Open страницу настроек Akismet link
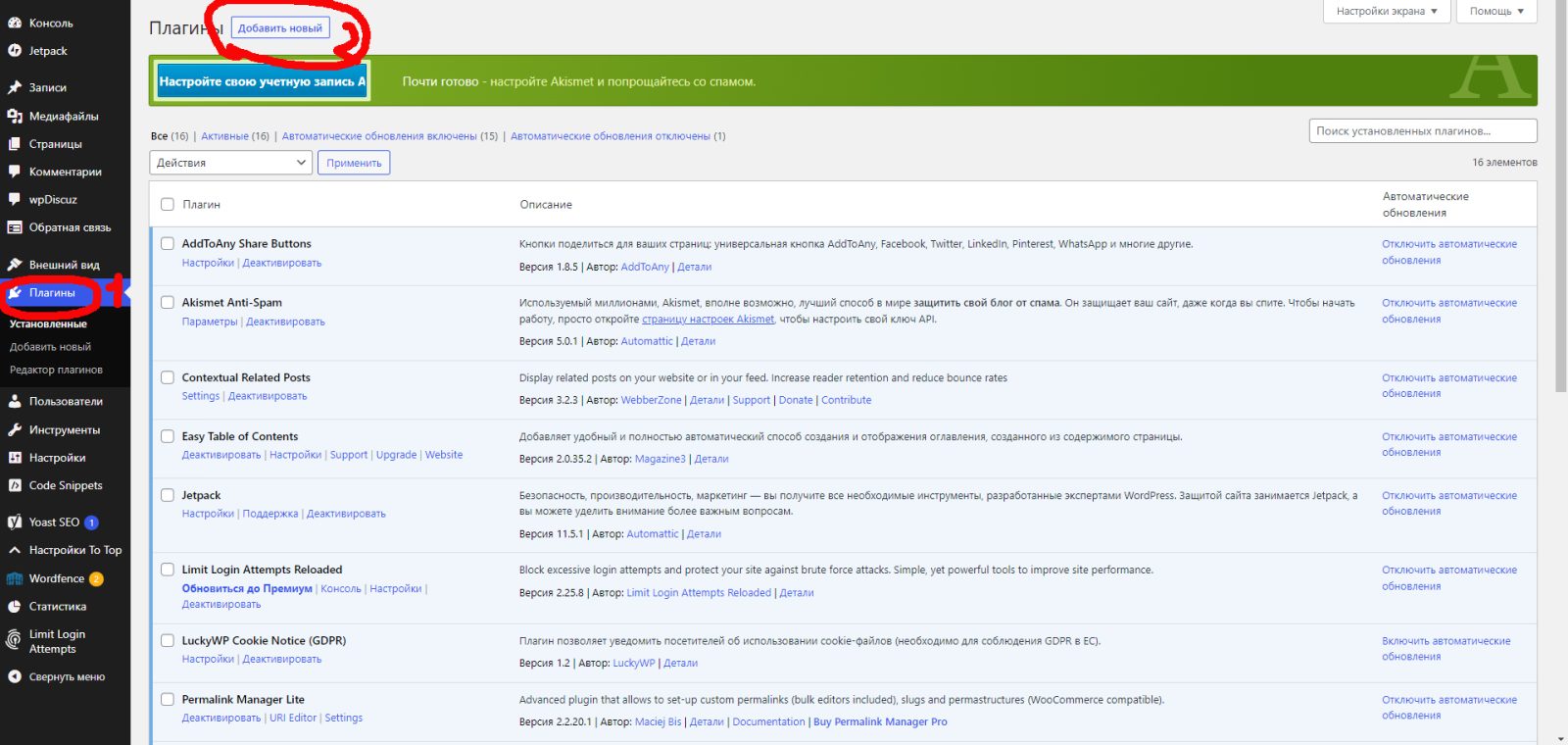Viewport: 1568px width, 745px height. point(708,319)
